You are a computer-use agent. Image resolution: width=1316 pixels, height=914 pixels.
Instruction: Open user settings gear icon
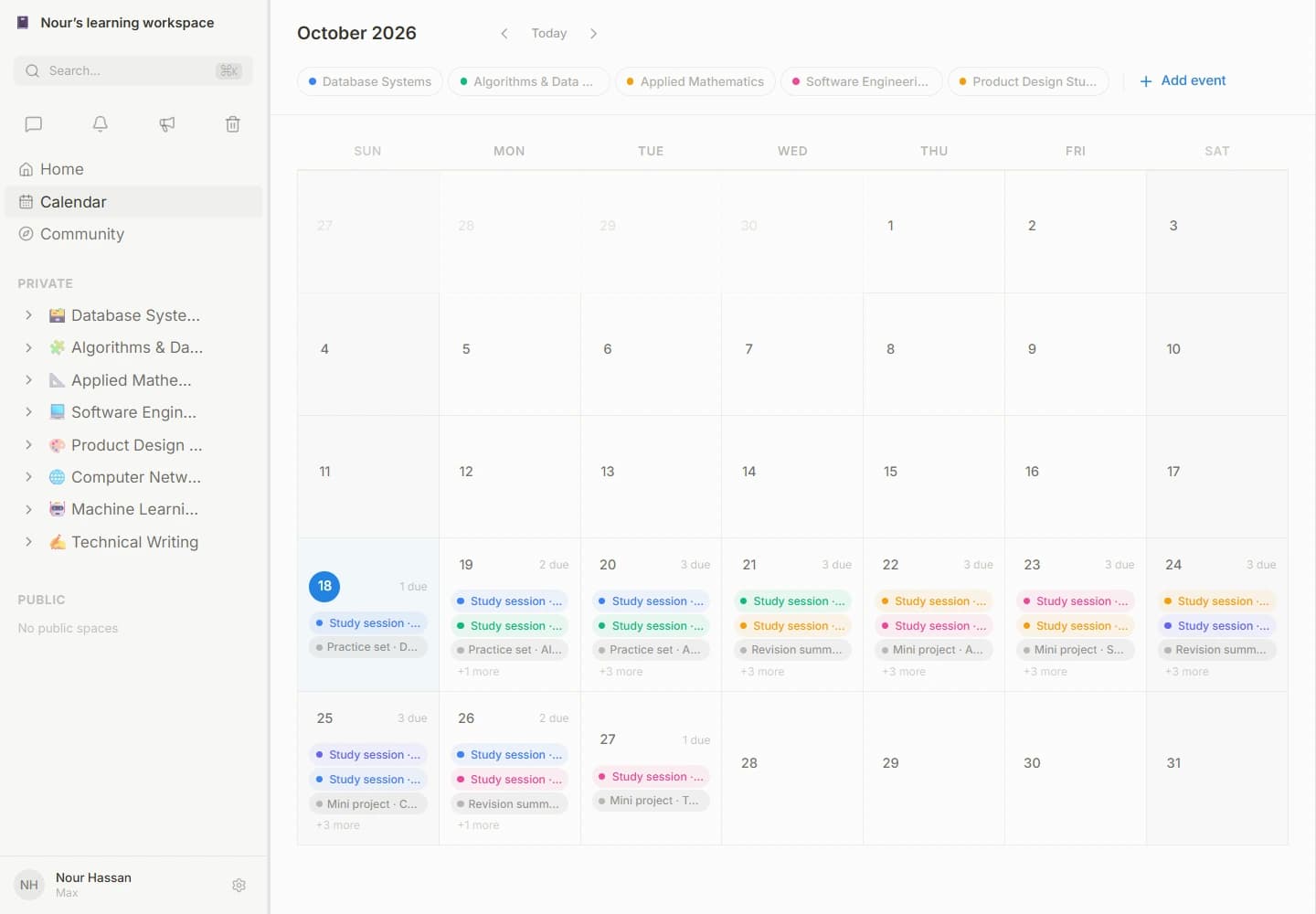click(239, 885)
